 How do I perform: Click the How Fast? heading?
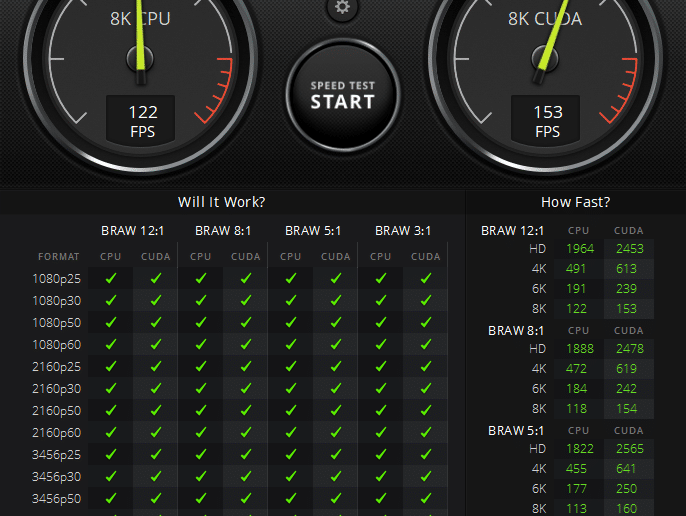pyautogui.click(x=575, y=202)
